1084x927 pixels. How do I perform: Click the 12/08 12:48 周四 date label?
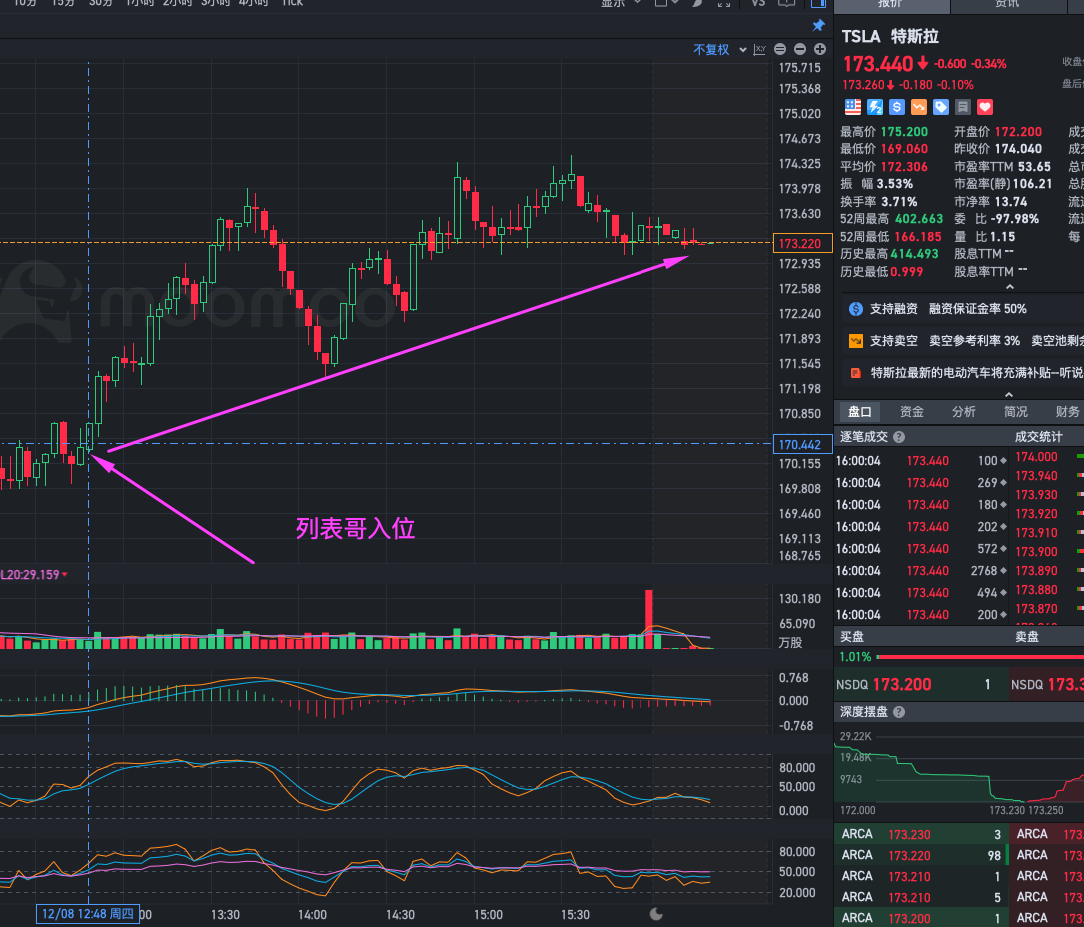pos(88,914)
